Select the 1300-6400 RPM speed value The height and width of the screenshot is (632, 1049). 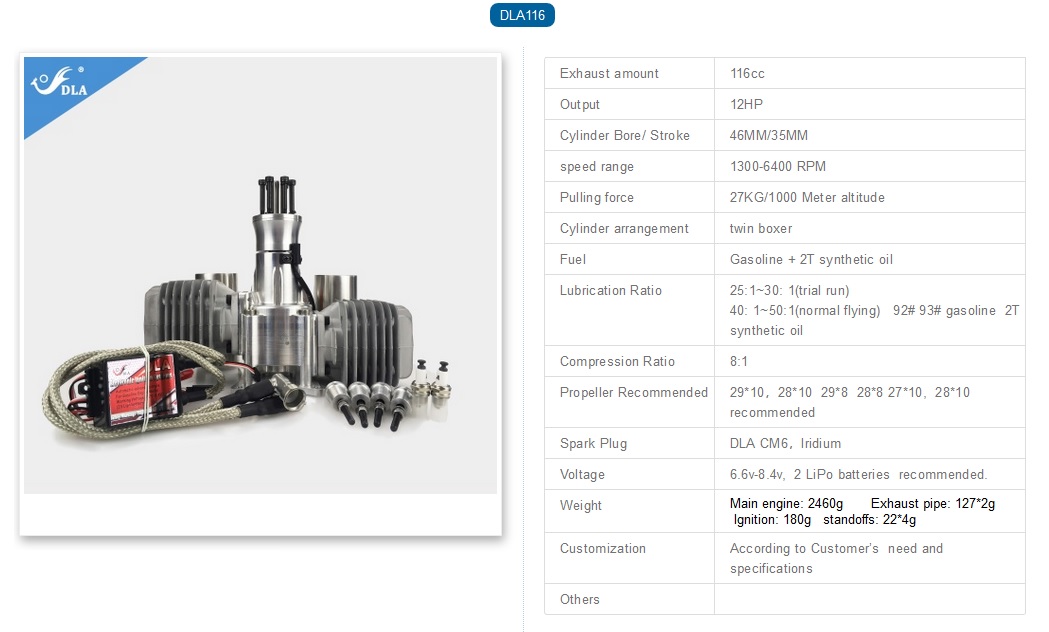[x=777, y=167]
